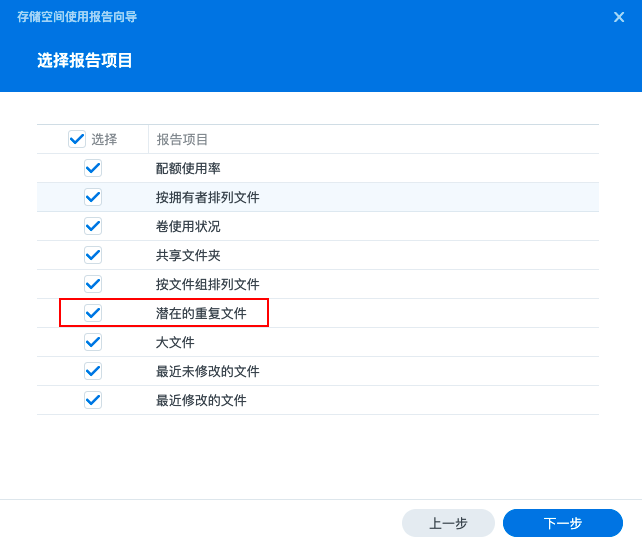Click the 最近修改的文件 row label
The image size is (642, 545).
(x=201, y=400)
